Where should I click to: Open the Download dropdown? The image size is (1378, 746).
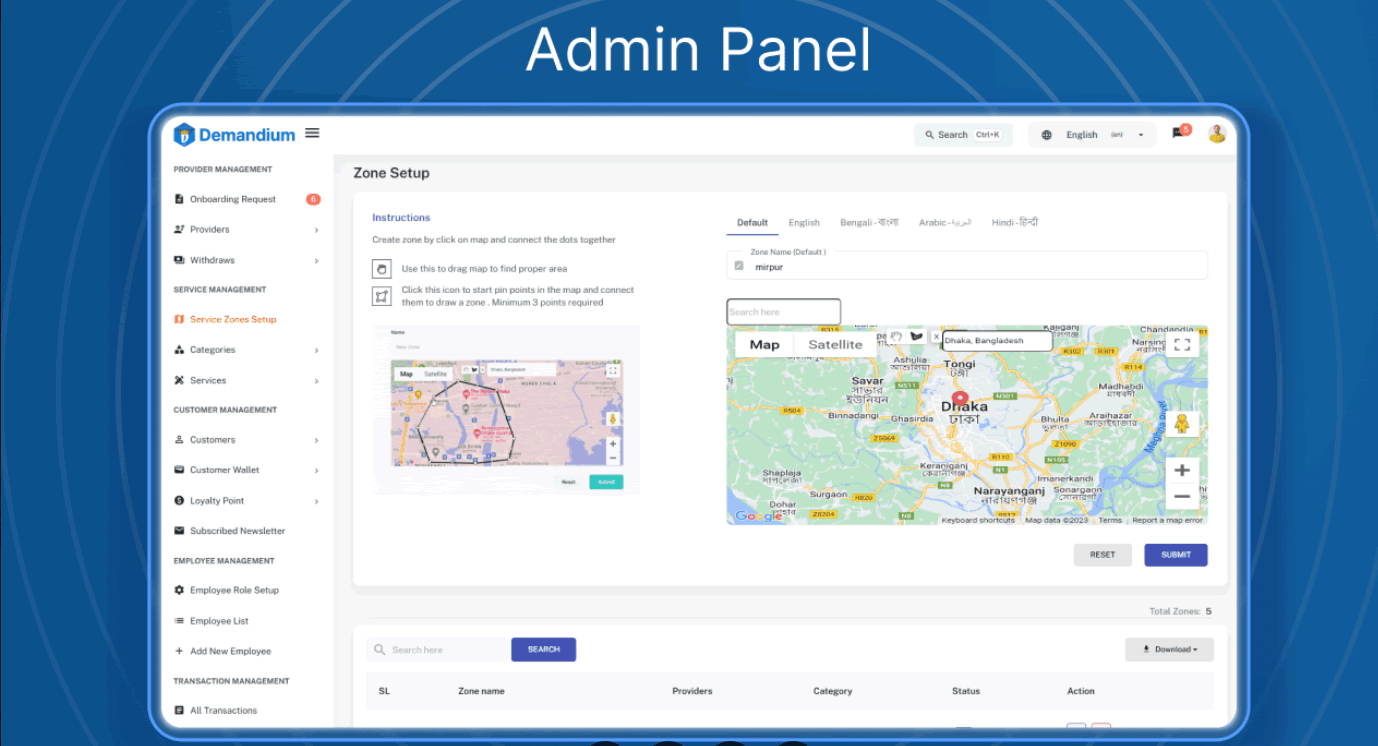click(1169, 650)
